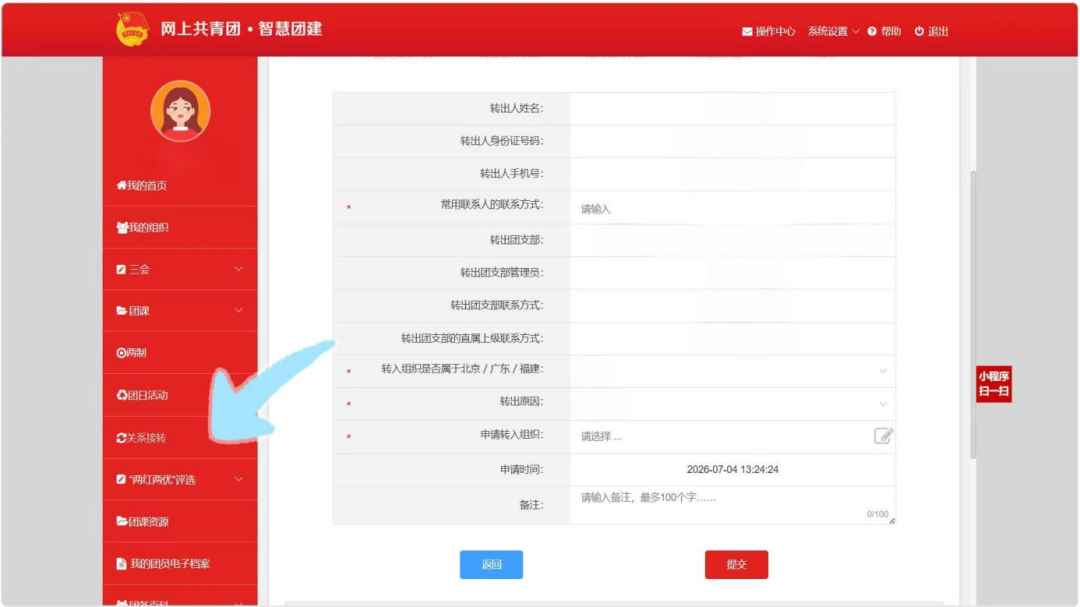The image size is (1080, 607).
Task: Expand the 团课 sidebar section
Action: click(180, 311)
